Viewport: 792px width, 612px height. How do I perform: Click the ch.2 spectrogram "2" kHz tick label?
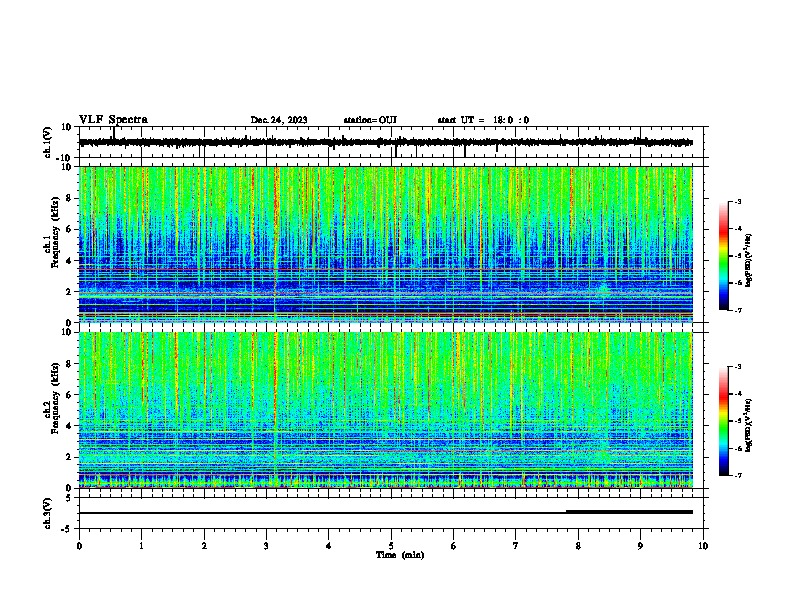(x=69, y=457)
